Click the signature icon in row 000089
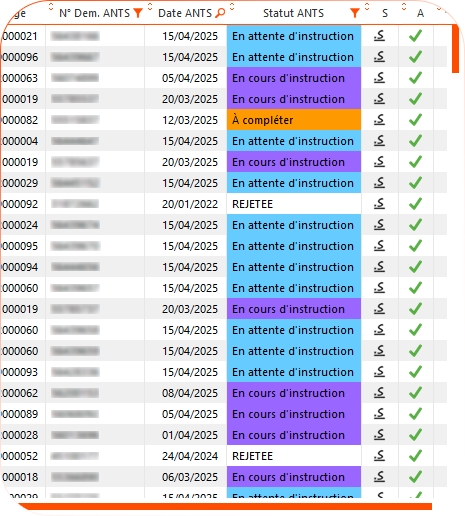Viewport: 465px width, 516px height. coord(379,414)
